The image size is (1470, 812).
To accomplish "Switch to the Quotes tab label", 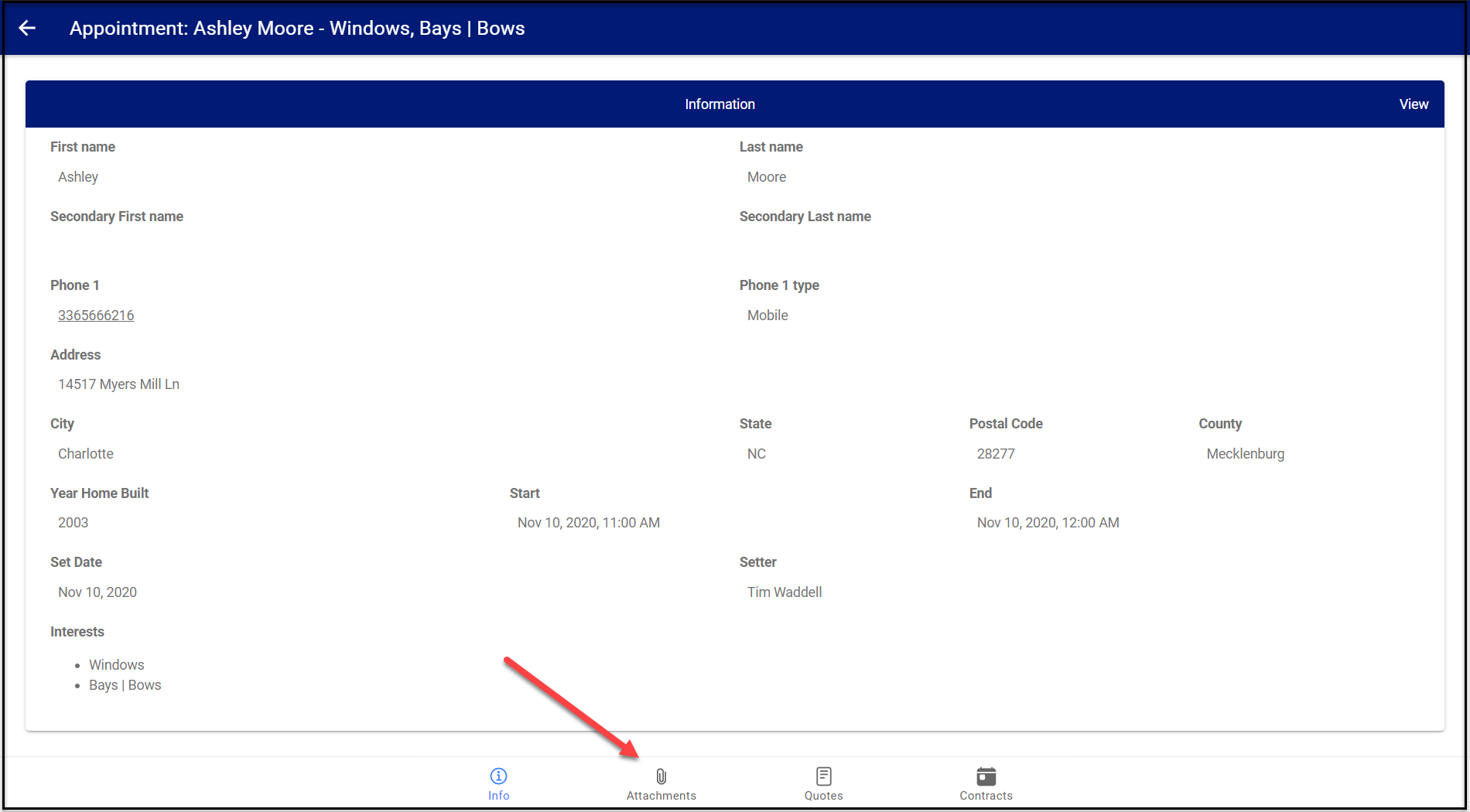I will pos(824,796).
